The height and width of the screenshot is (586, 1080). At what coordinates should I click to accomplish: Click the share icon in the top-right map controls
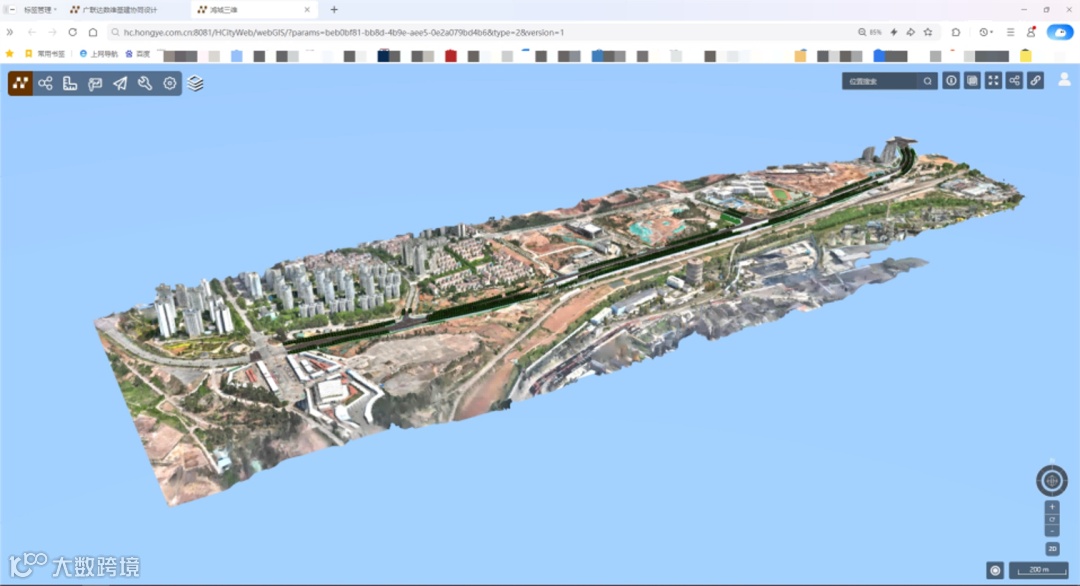[x=1015, y=81]
